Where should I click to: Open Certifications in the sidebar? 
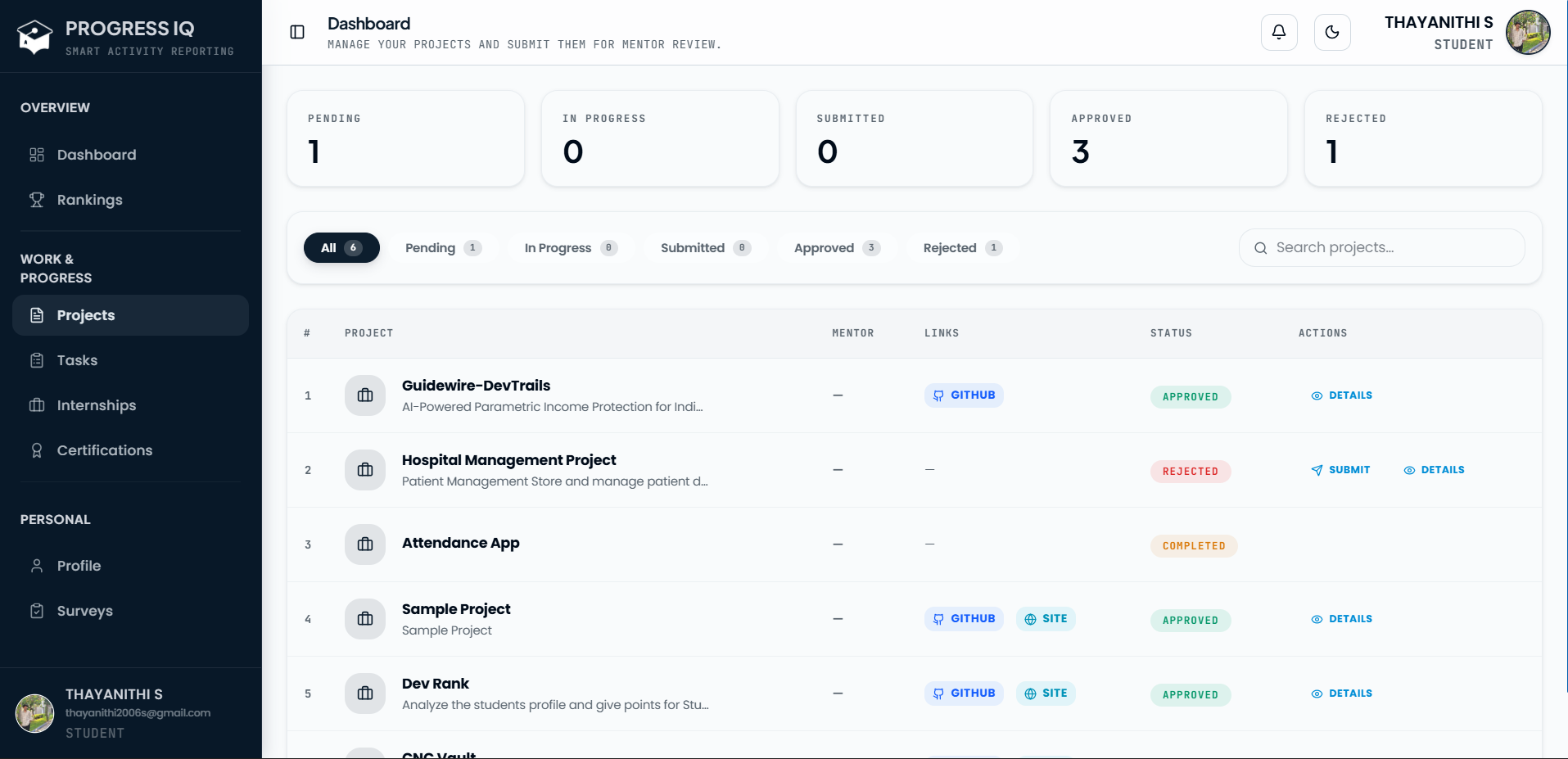click(131, 450)
